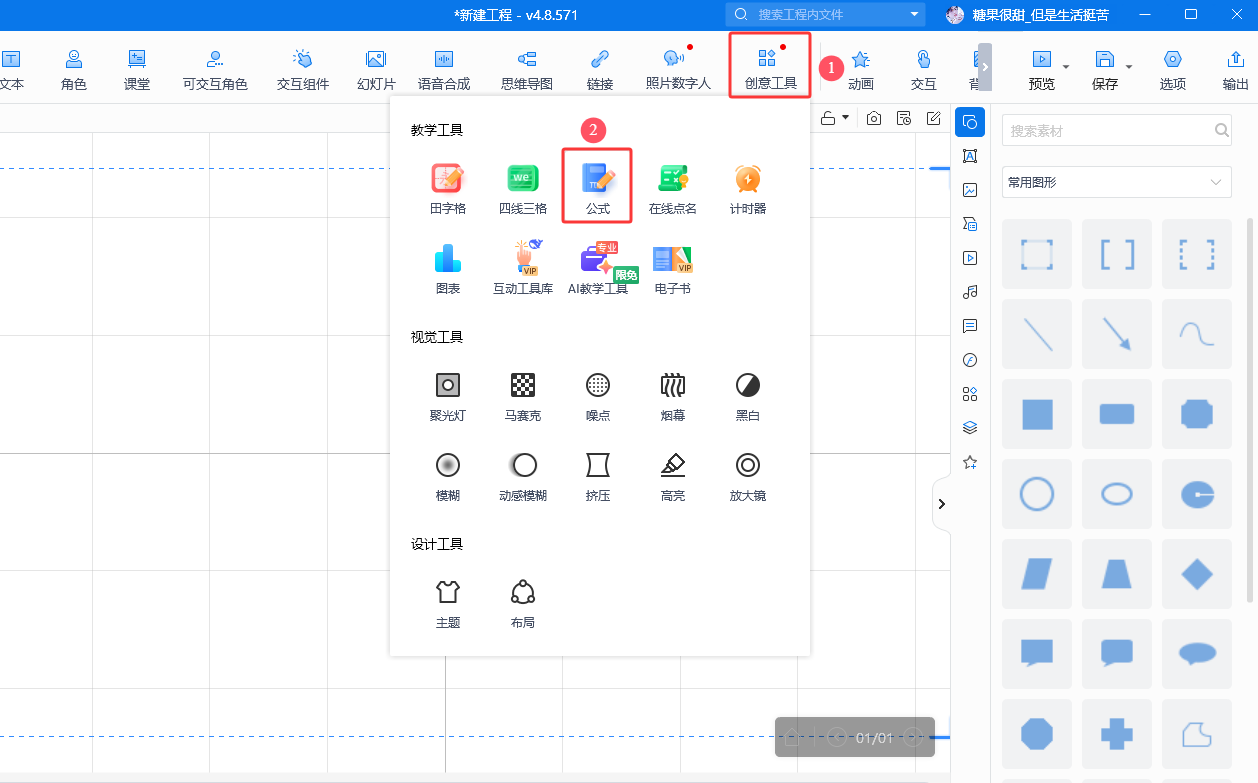Open the 图表 chart tool

point(447,267)
